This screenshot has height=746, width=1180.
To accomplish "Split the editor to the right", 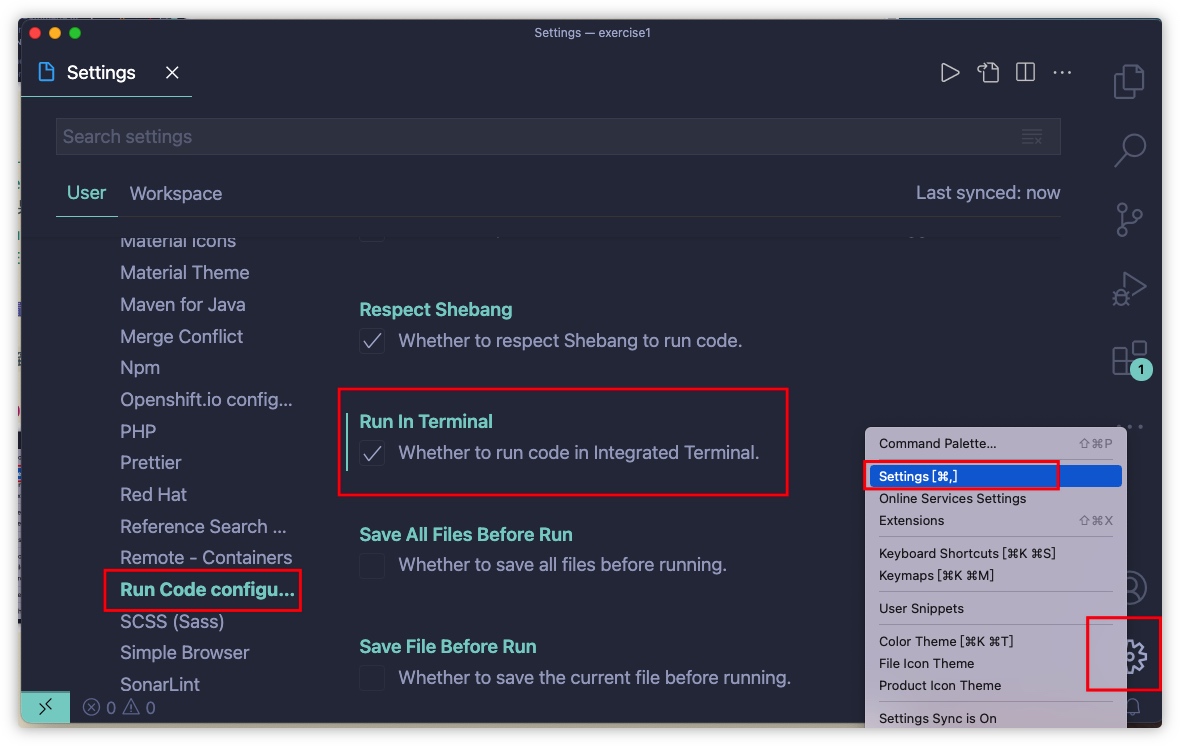I will pos(1025,73).
